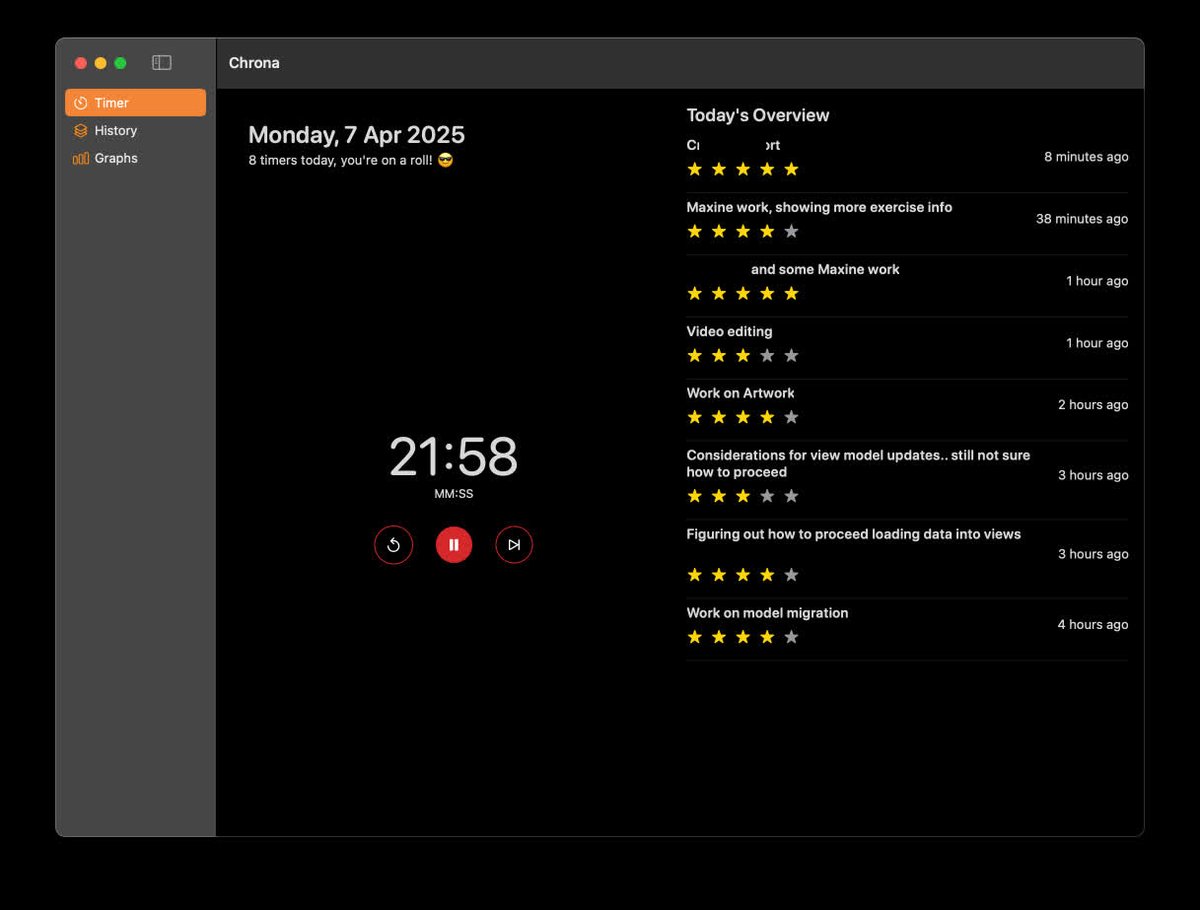Open the Work on model migration entry

pos(768,613)
